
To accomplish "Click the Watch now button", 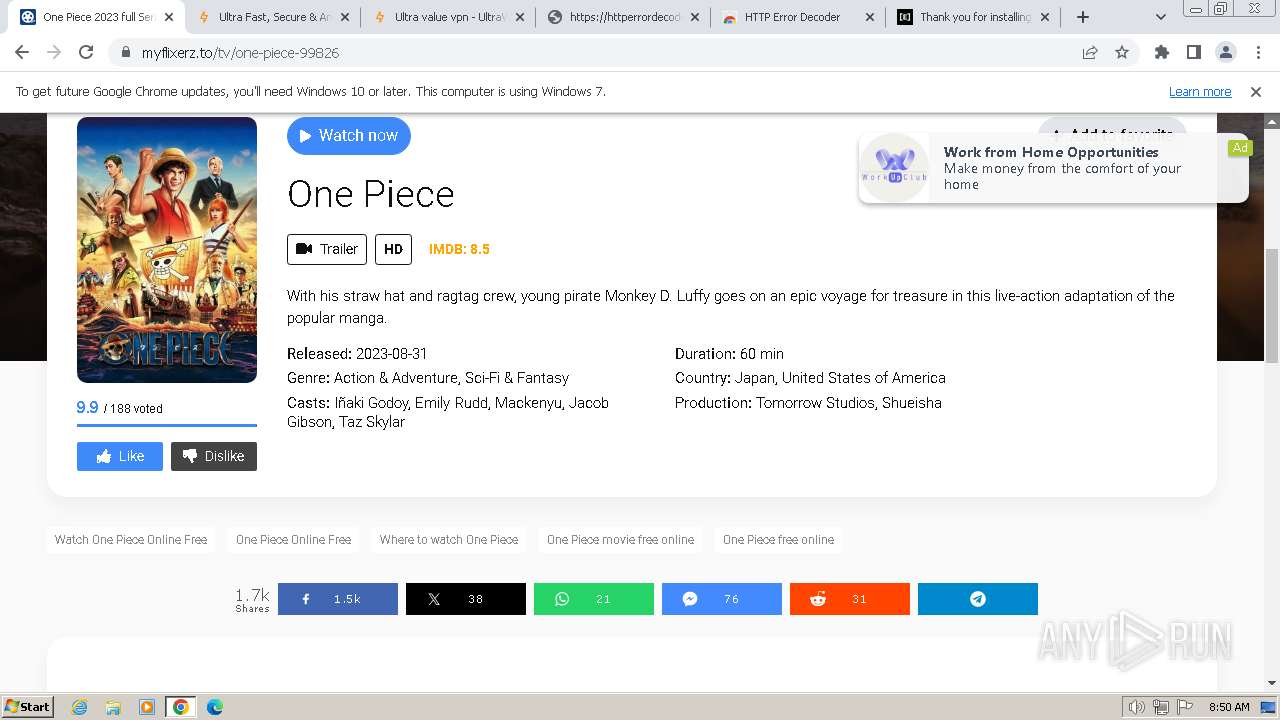I will click(348, 136).
